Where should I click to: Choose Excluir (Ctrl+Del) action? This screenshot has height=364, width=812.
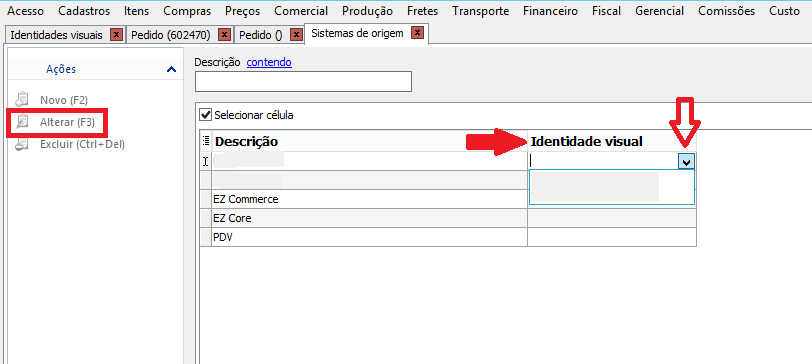pyautogui.click(x=82, y=145)
